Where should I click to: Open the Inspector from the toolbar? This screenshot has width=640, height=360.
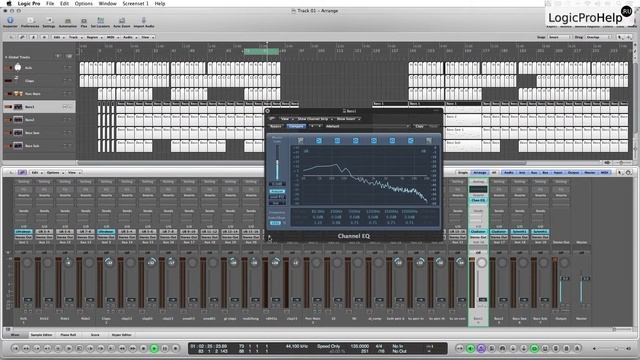[10, 22]
